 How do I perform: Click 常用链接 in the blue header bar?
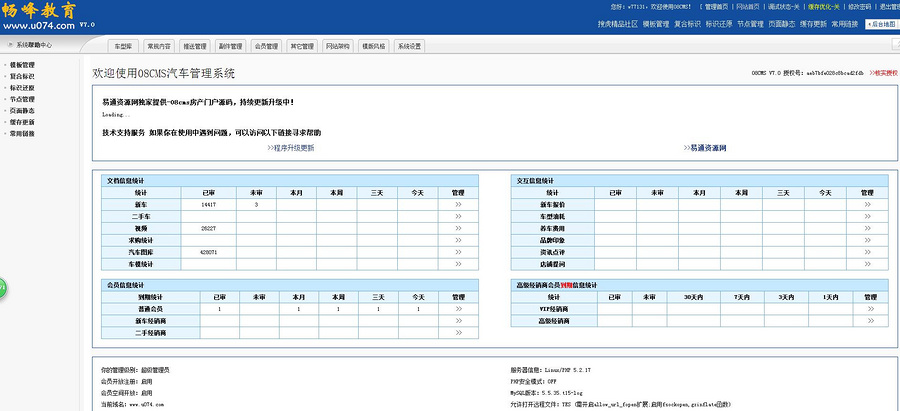pos(844,24)
